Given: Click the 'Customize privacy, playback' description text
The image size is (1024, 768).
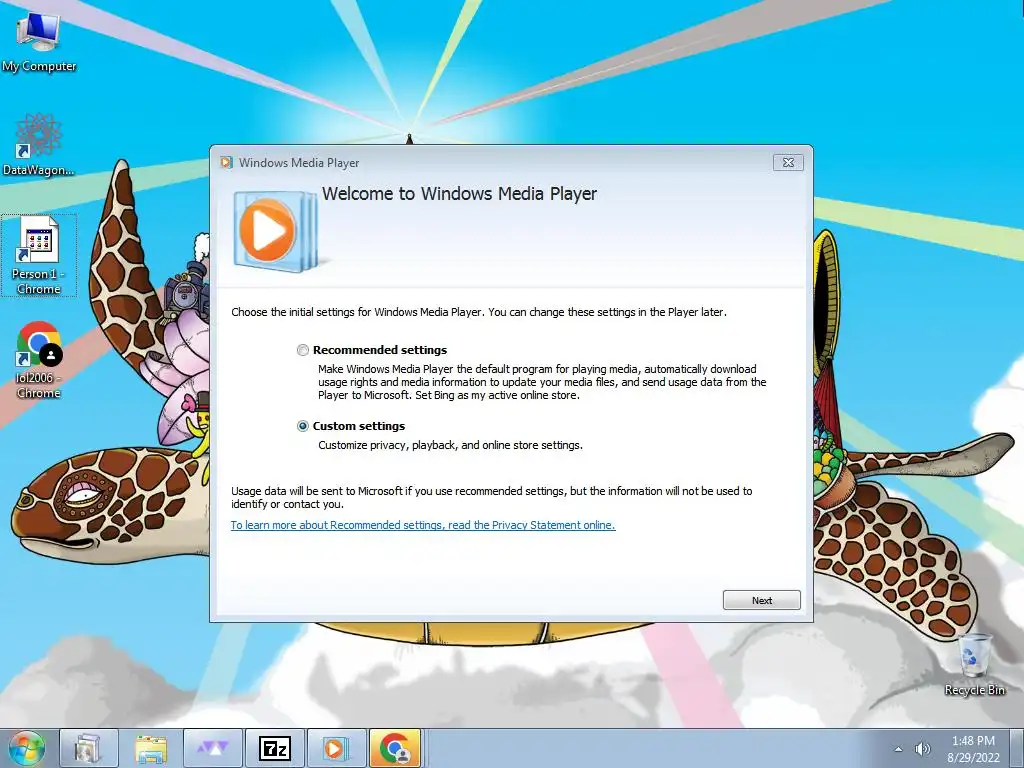Looking at the screenshot, I should pos(450,445).
